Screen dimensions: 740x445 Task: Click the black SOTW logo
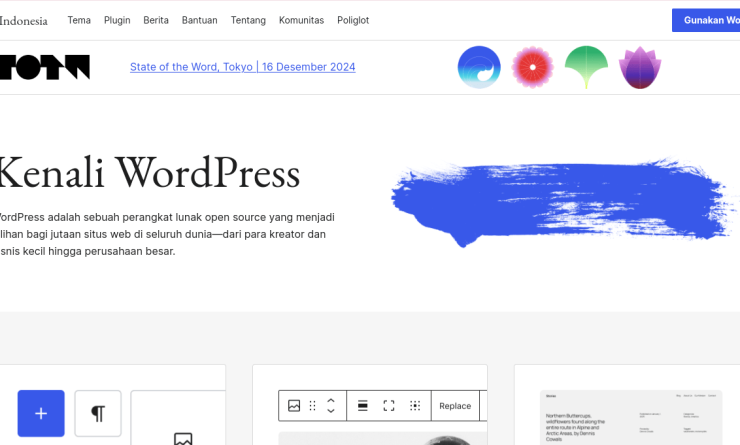coord(45,67)
